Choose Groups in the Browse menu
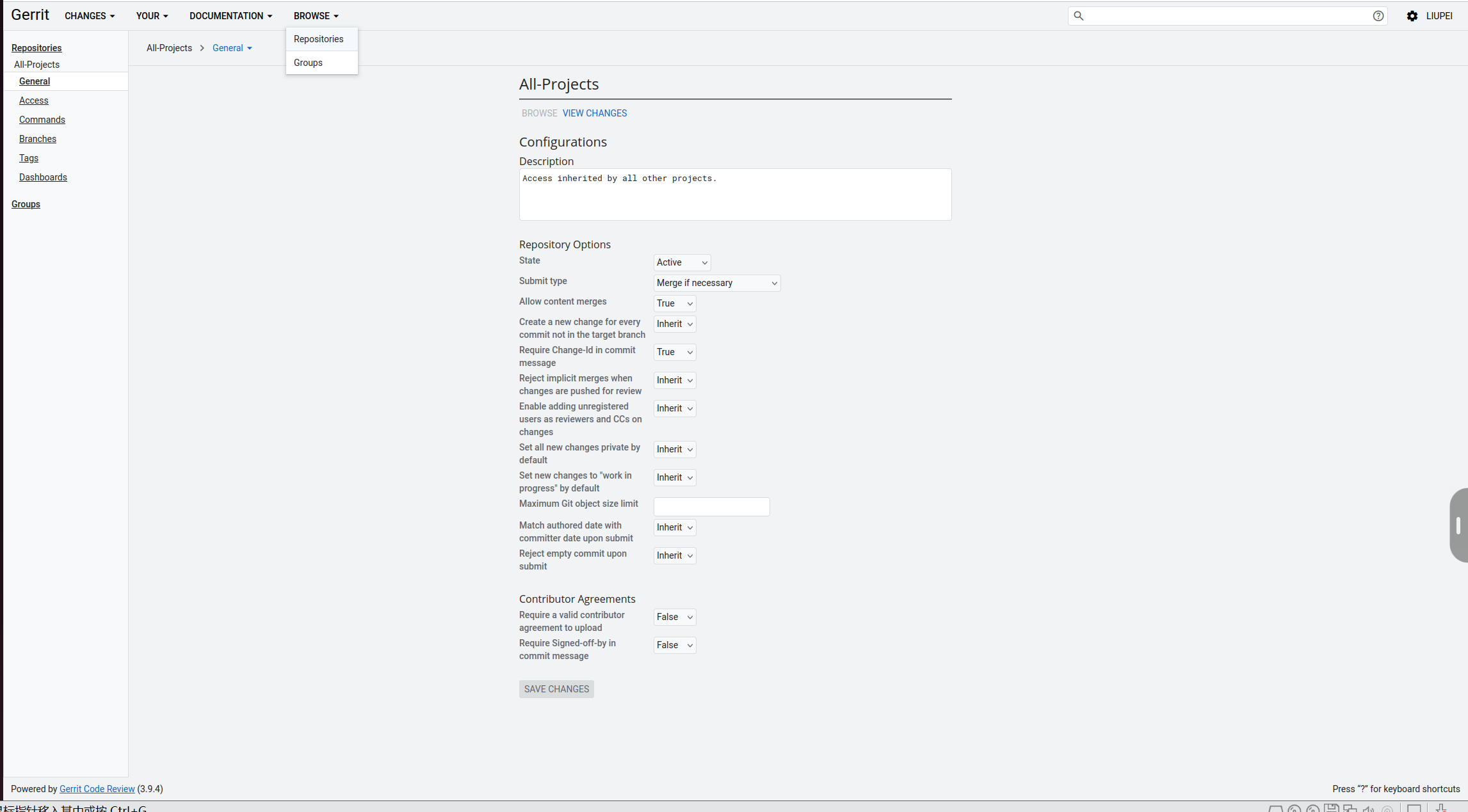This screenshot has height=812, width=1468. pyautogui.click(x=308, y=63)
